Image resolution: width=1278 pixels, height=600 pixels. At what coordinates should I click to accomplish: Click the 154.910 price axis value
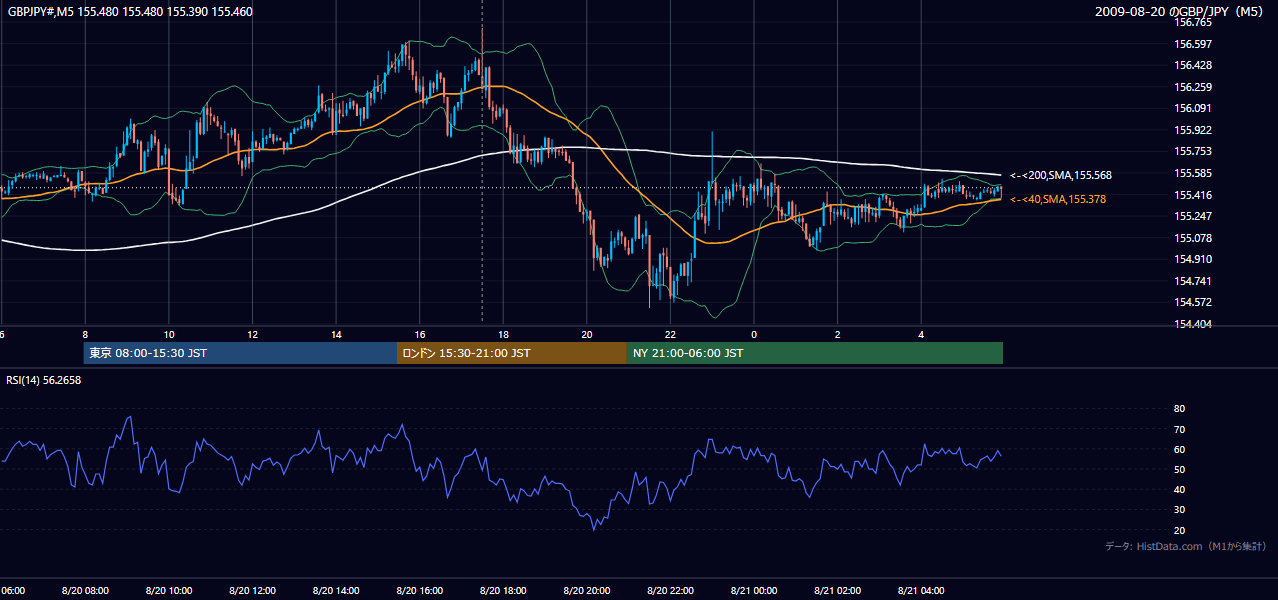coord(1193,259)
